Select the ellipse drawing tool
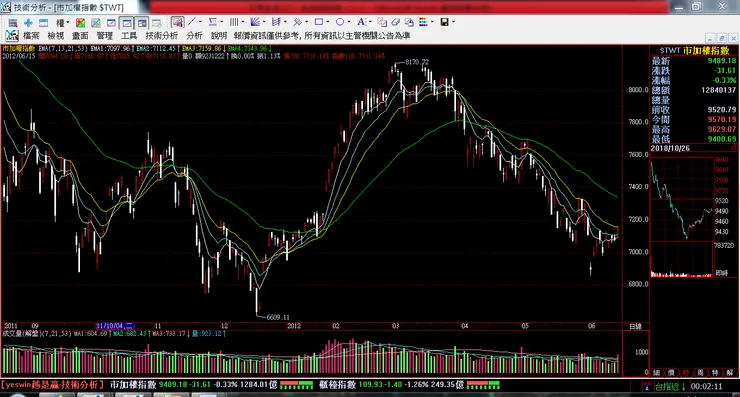The image size is (740, 397). 340,22
